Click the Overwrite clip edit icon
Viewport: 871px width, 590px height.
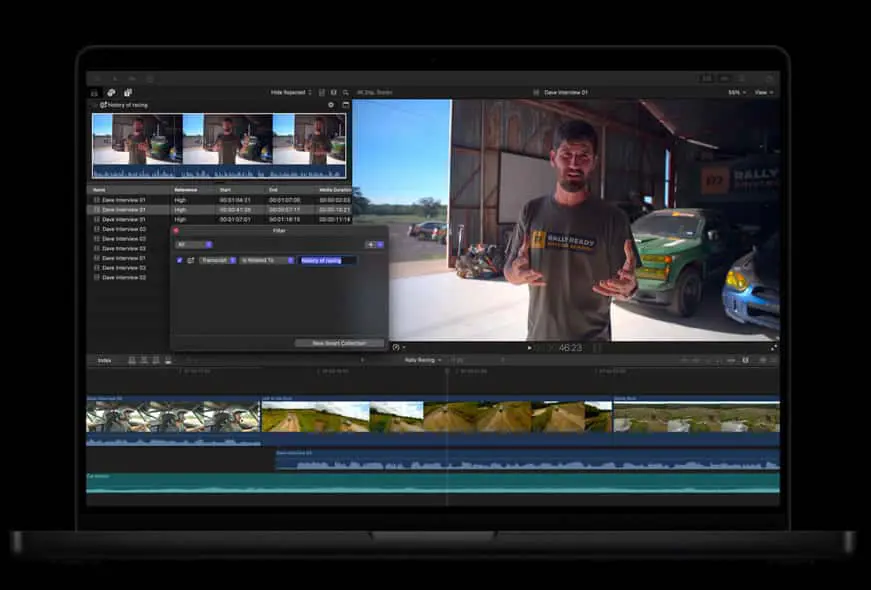pyautogui.click(x=168, y=361)
